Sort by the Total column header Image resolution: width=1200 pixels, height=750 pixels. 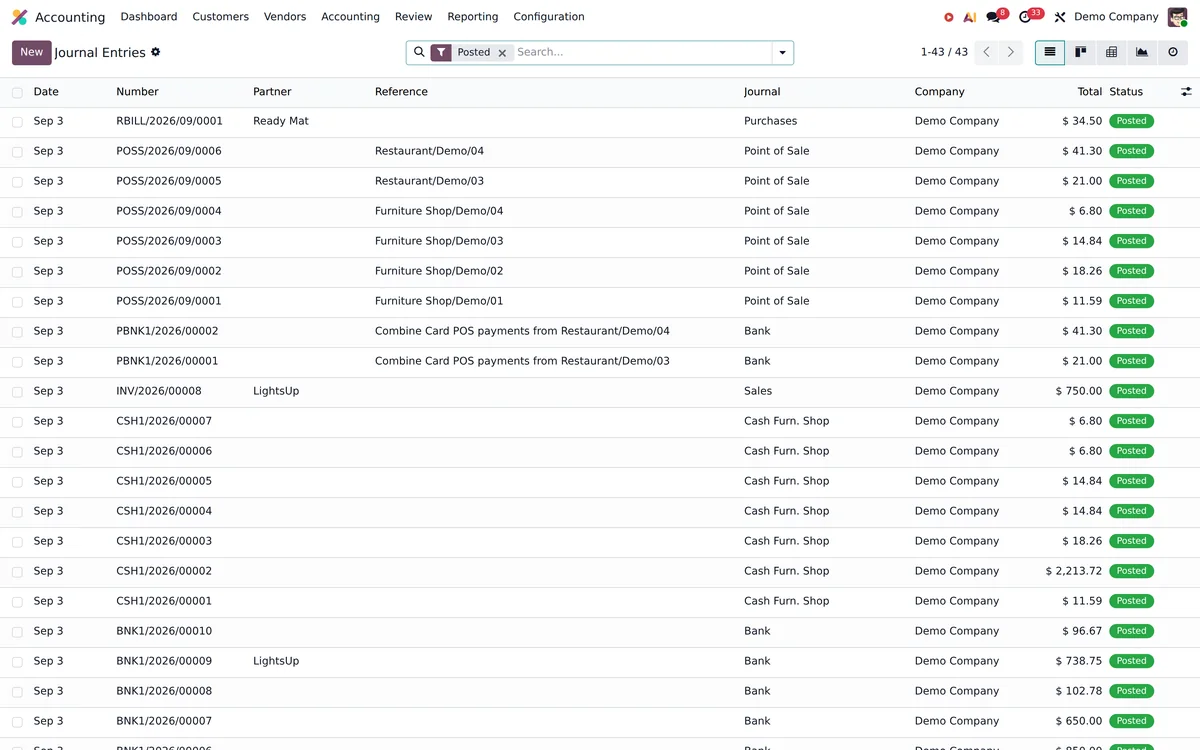coord(1090,92)
